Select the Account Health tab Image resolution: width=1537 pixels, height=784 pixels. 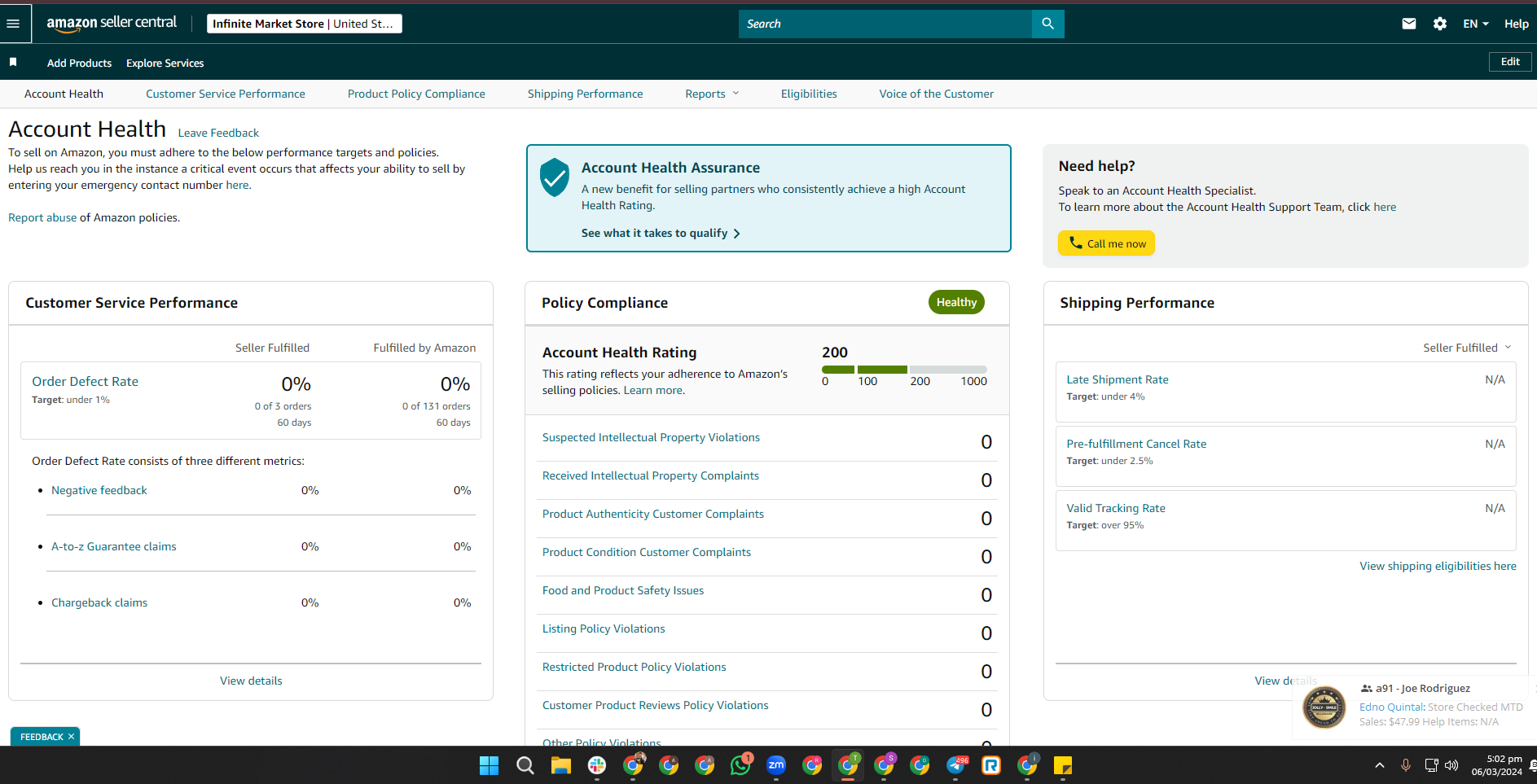(64, 94)
